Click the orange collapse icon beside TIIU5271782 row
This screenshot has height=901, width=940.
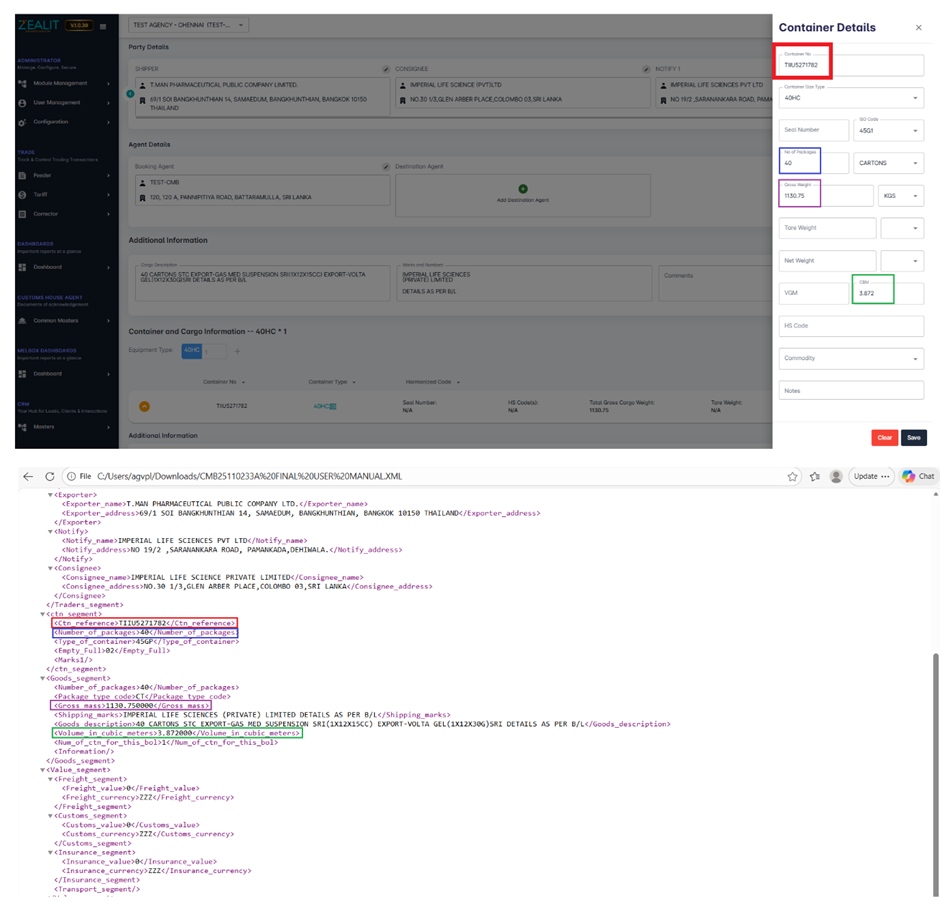coord(144,406)
